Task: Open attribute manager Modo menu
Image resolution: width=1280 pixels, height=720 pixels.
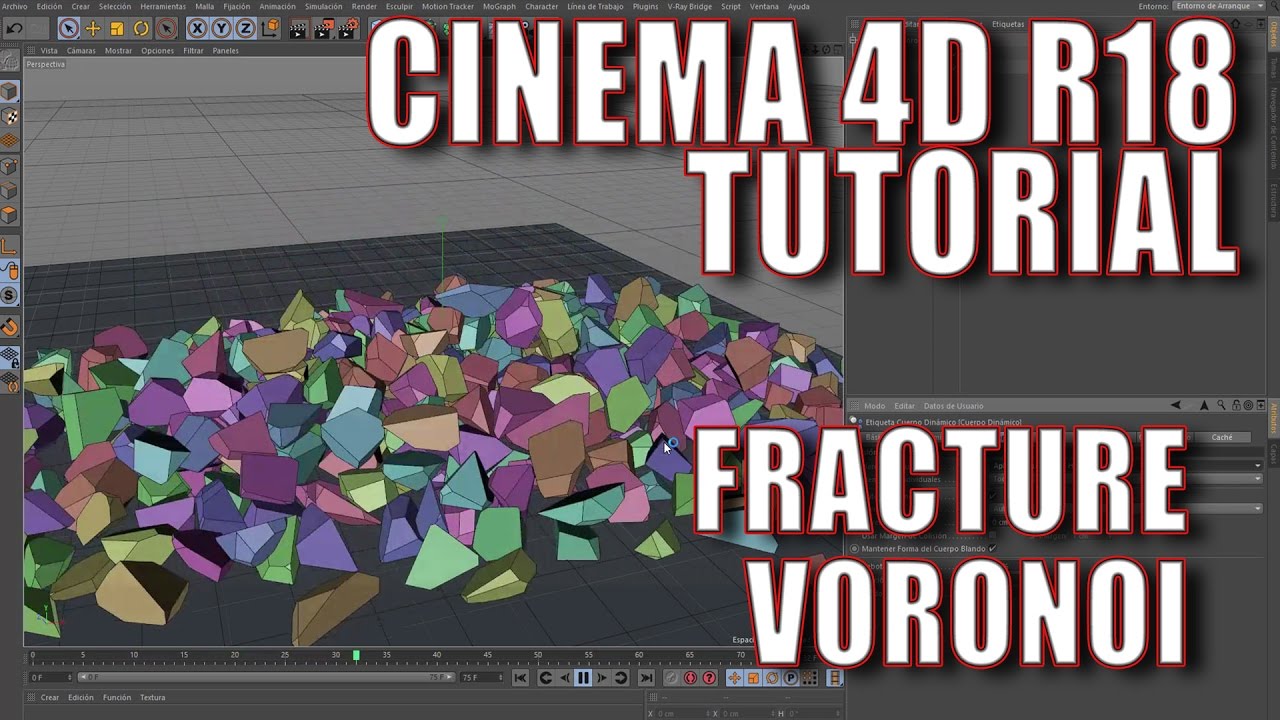Action: coord(874,406)
